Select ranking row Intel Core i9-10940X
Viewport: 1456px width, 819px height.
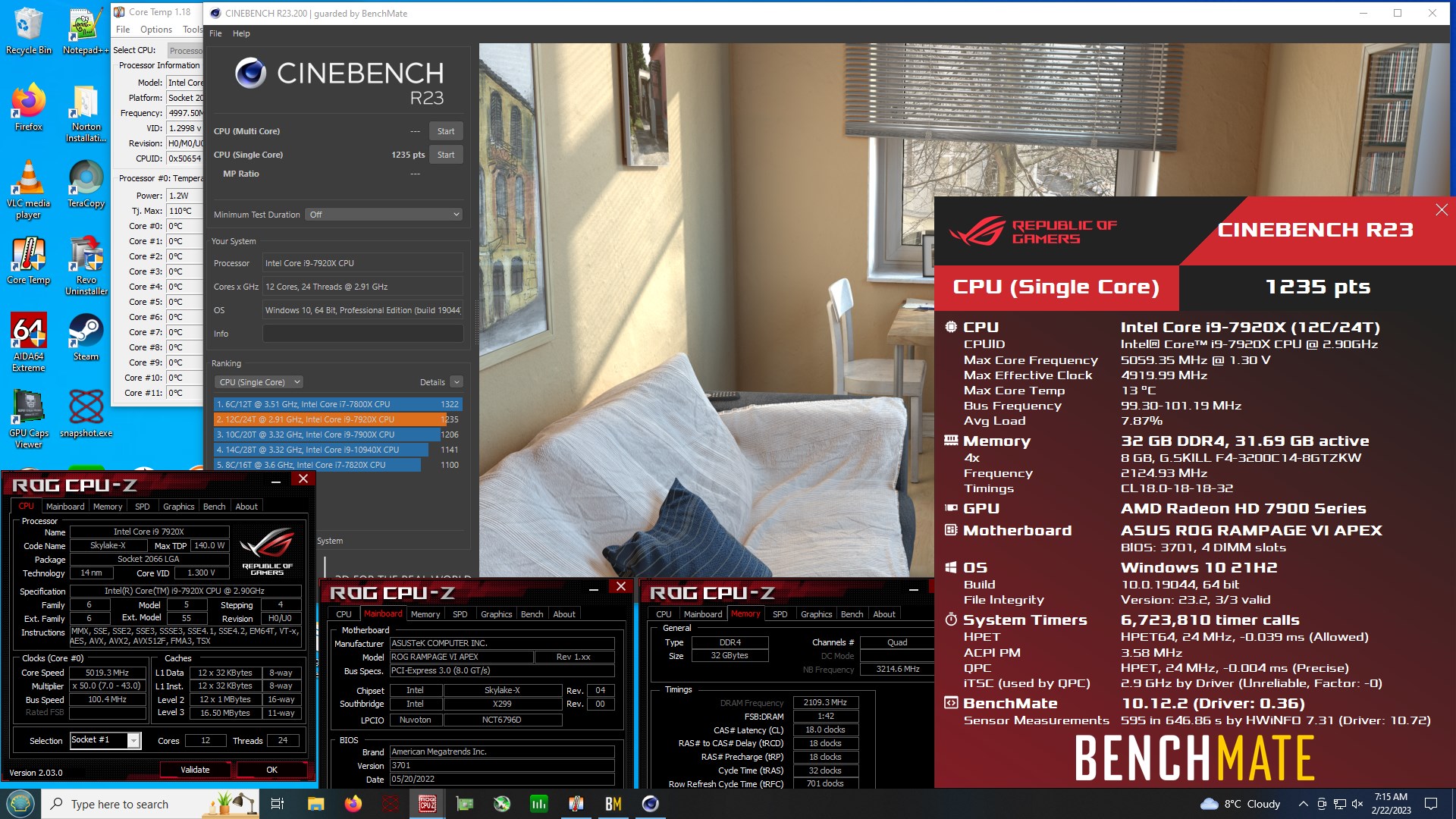pyautogui.click(x=338, y=450)
